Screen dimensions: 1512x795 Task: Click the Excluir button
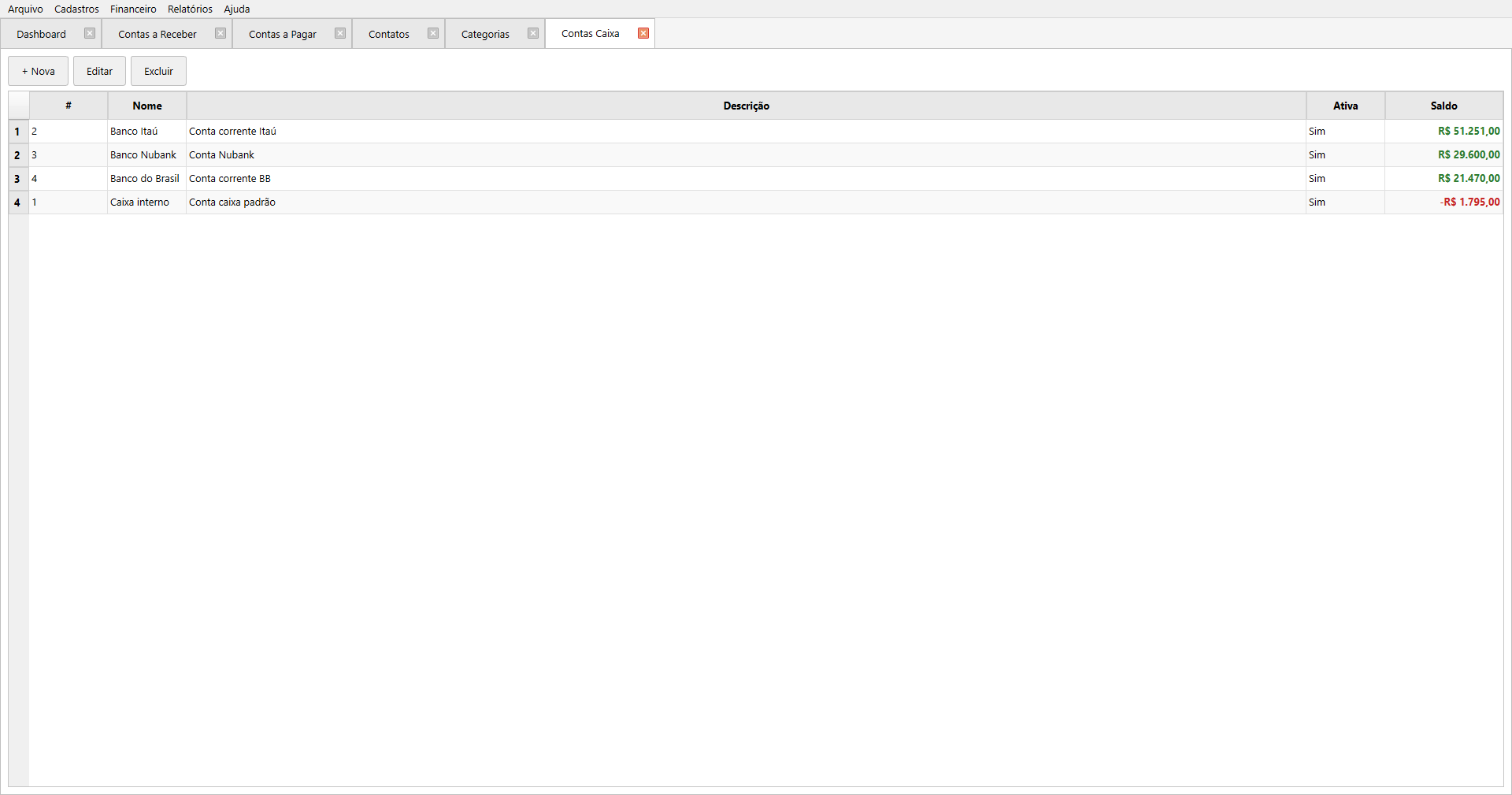coord(158,71)
